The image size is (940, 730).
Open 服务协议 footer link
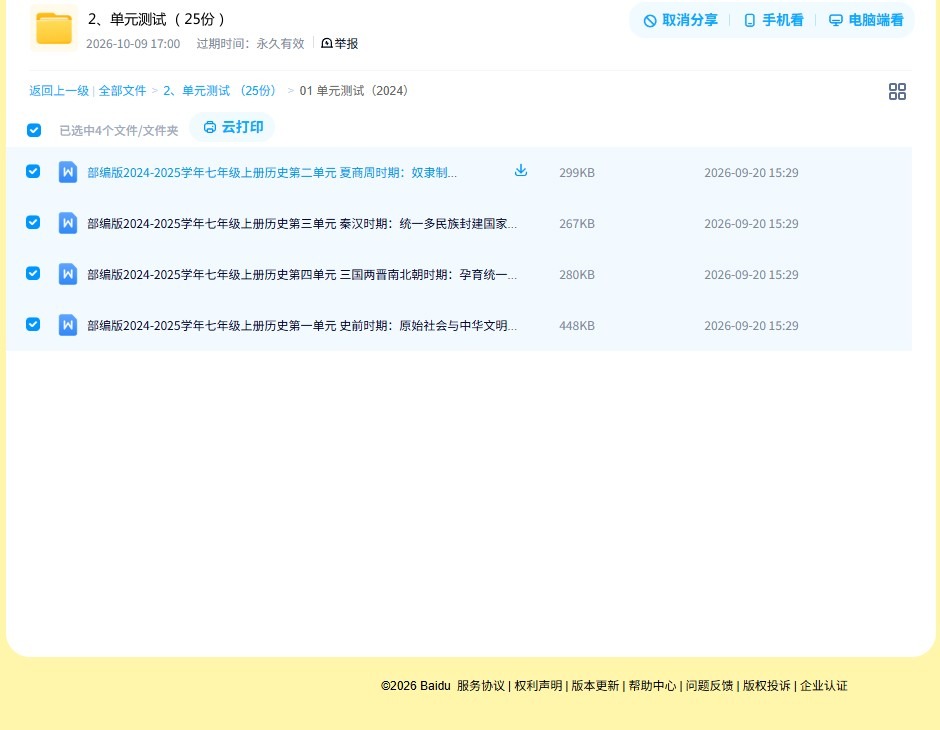coord(481,686)
